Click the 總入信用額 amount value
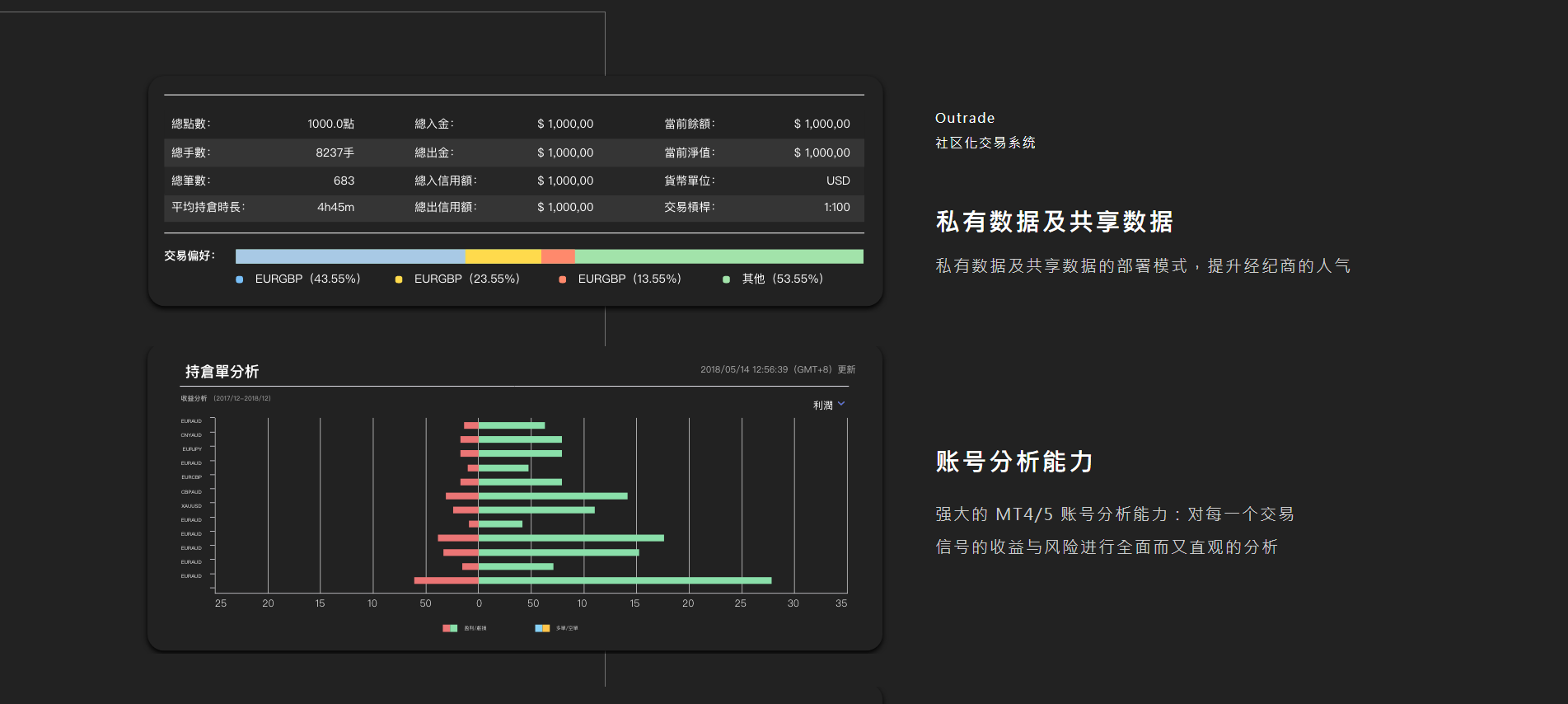Screen dimensions: 1568x704 [x=565, y=181]
